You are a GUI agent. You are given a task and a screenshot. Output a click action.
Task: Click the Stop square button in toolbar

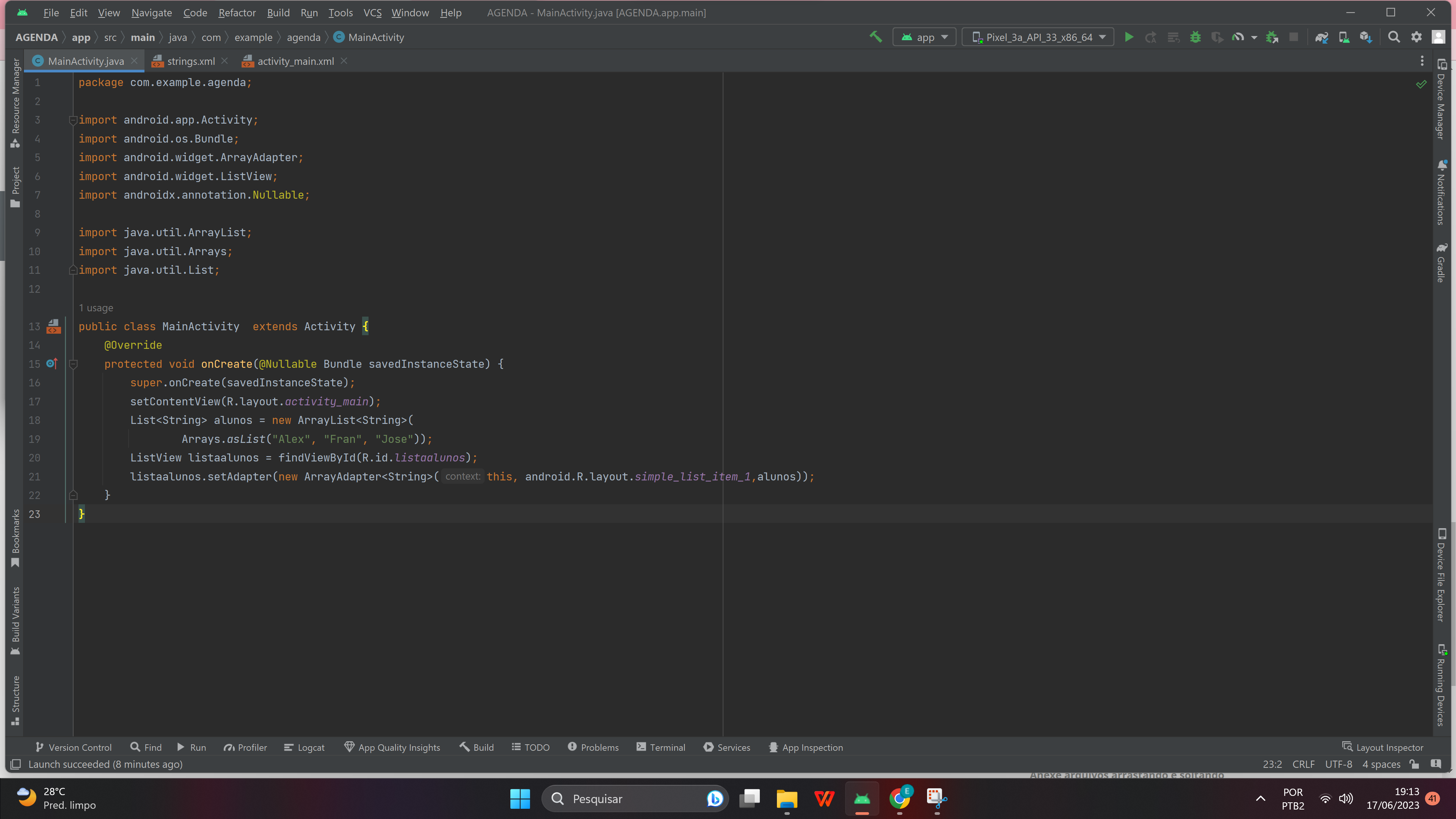(x=1293, y=37)
